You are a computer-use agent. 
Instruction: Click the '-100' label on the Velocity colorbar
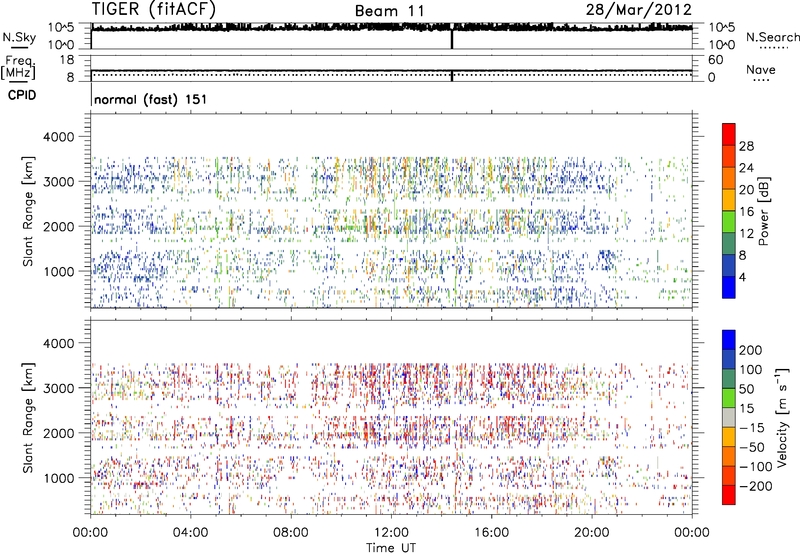pos(755,467)
